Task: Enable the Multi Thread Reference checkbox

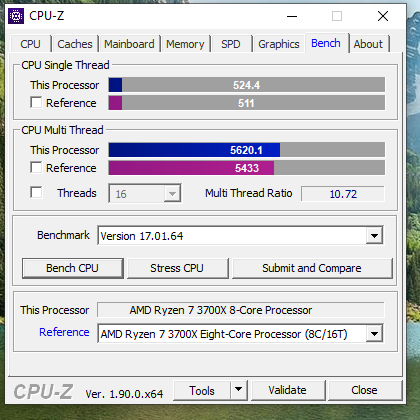Action: (x=36, y=167)
